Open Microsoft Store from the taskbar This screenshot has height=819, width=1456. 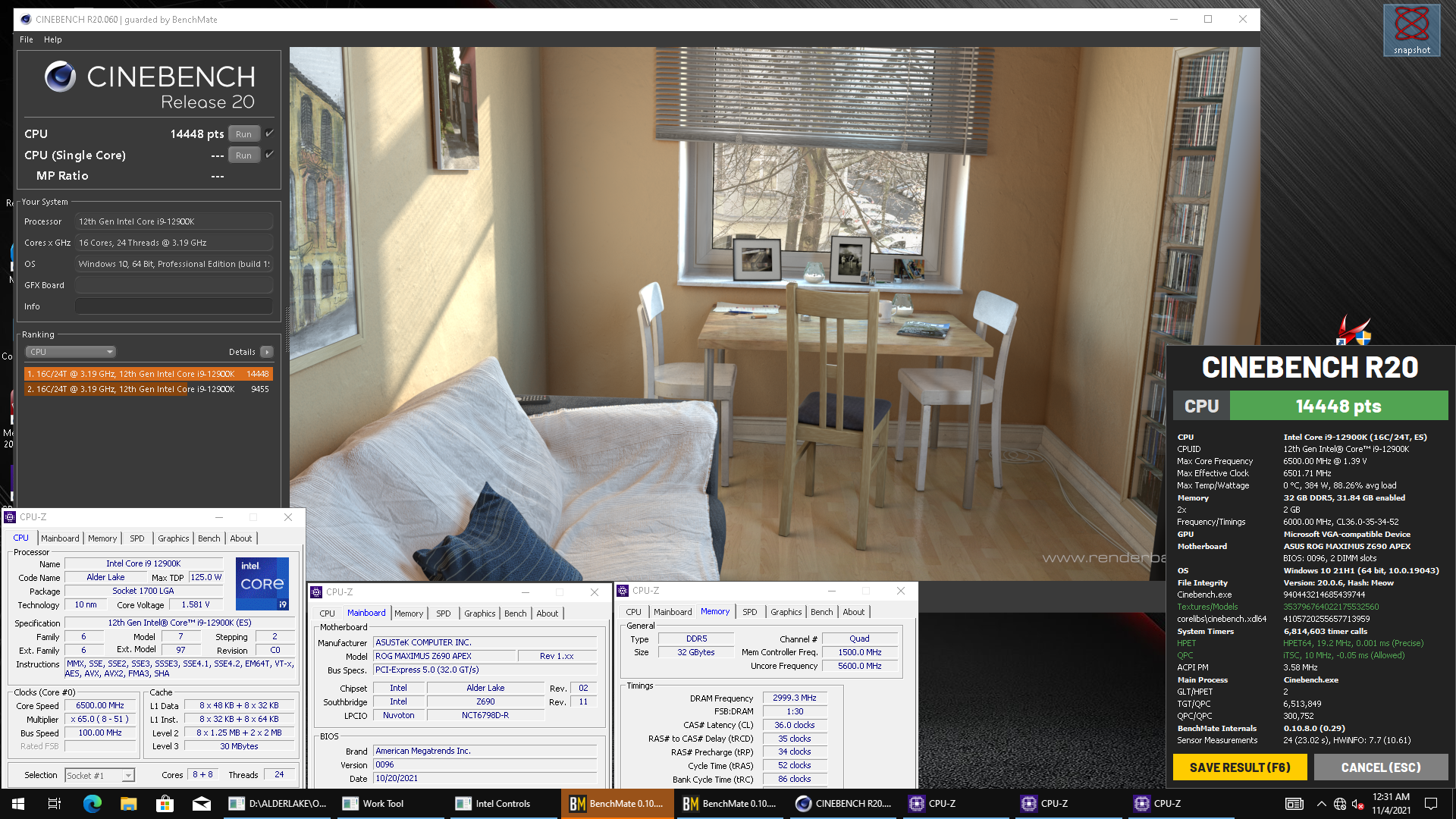(x=165, y=804)
